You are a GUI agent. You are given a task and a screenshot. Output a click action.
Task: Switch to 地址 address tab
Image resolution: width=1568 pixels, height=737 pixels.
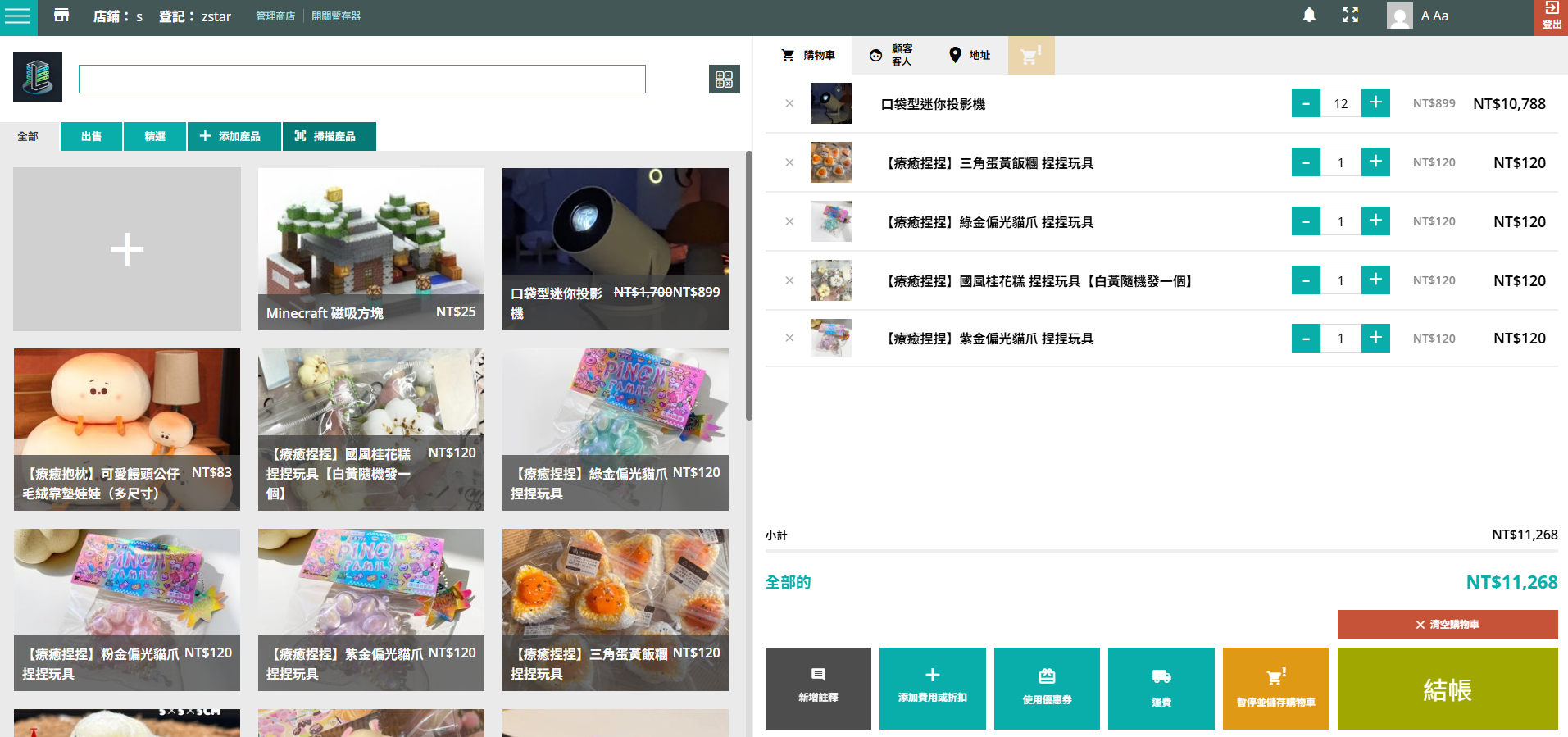(x=970, y=55)
